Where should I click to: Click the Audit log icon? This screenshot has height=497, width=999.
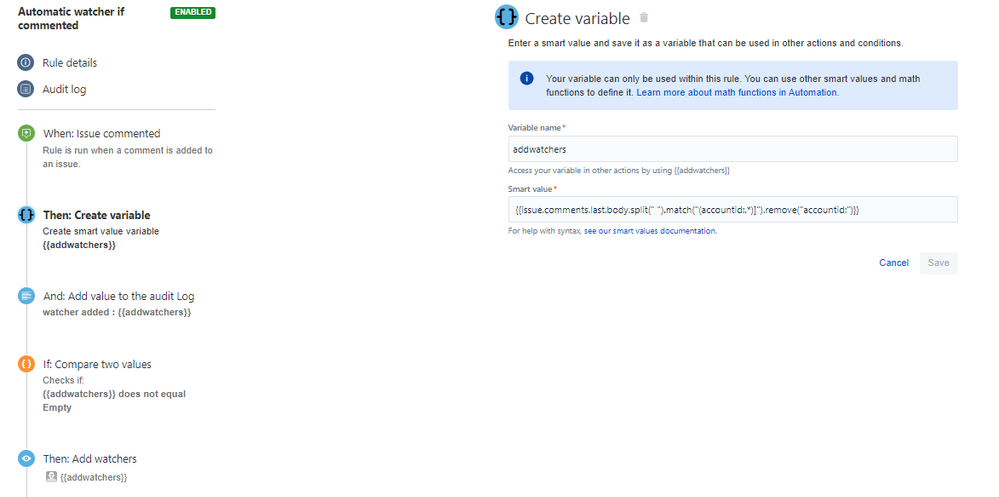click(x=25, y=89)
